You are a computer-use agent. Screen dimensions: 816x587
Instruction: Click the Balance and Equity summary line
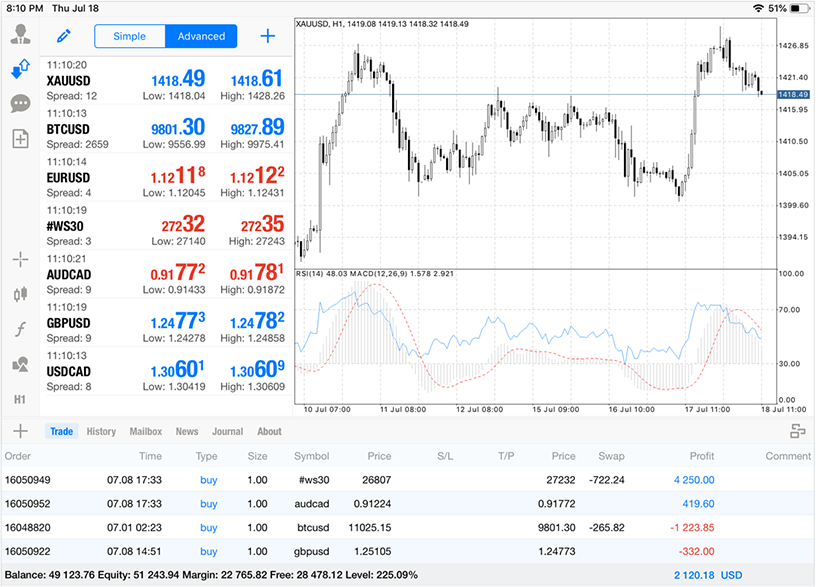point(211,575)
